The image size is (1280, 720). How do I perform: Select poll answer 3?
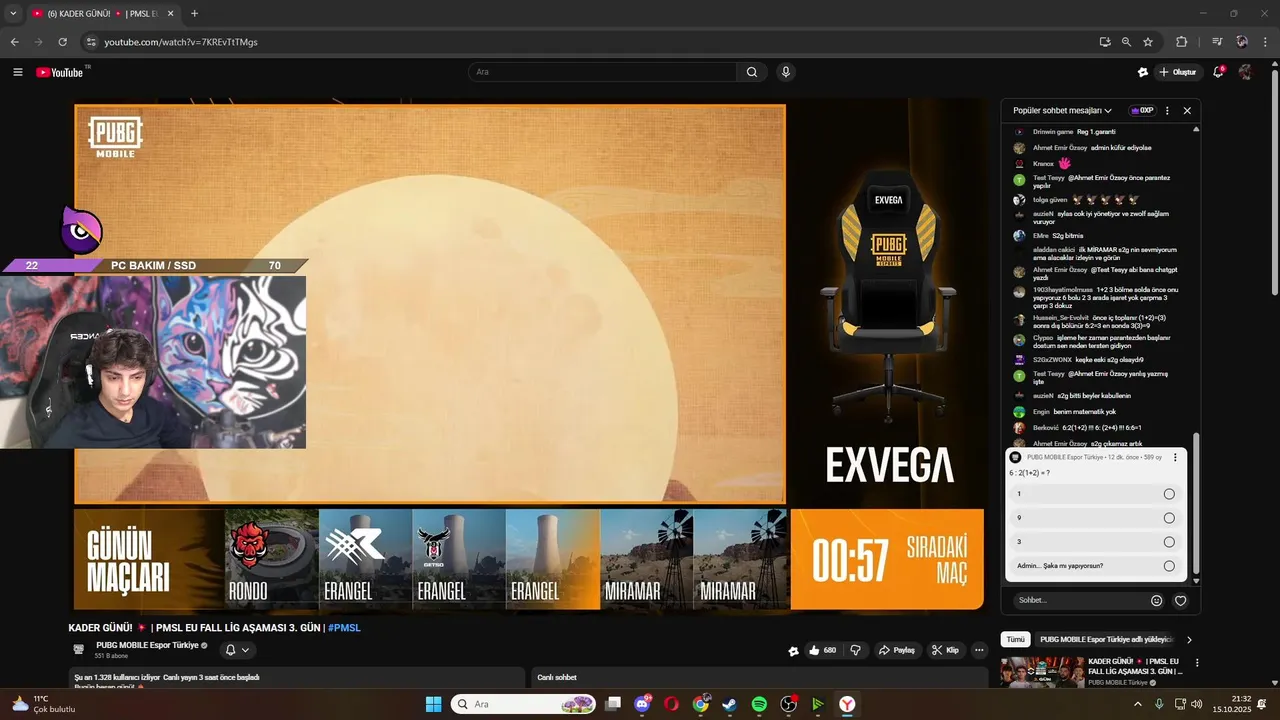1096,542
